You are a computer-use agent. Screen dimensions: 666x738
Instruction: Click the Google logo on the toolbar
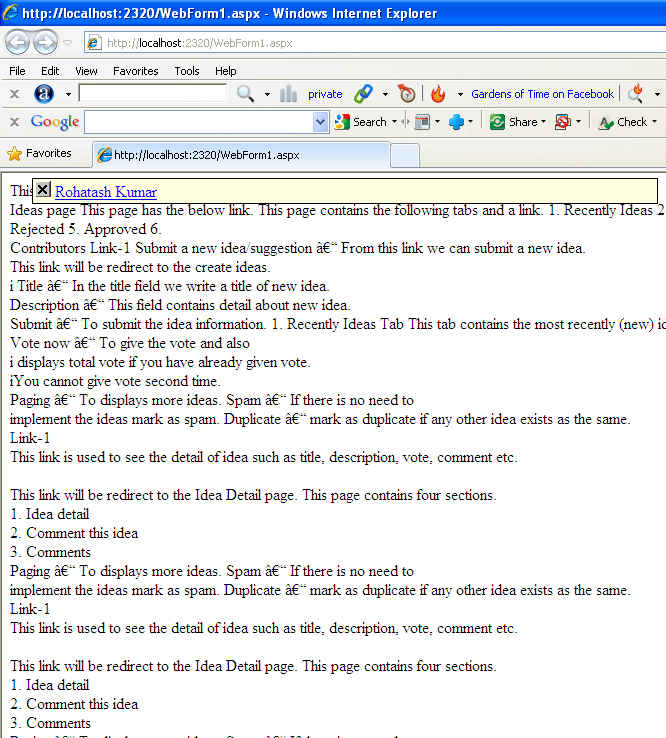click(55, 122)
